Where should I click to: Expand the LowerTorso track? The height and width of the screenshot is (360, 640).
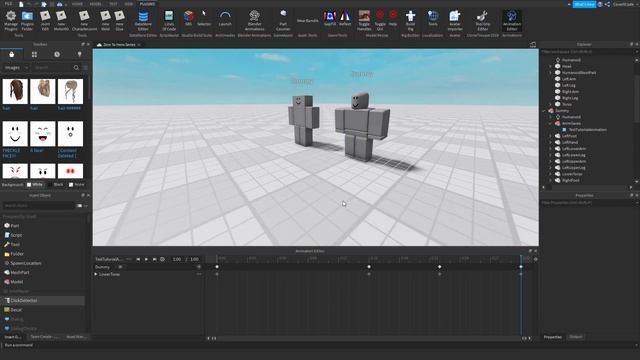click(96, 274)
